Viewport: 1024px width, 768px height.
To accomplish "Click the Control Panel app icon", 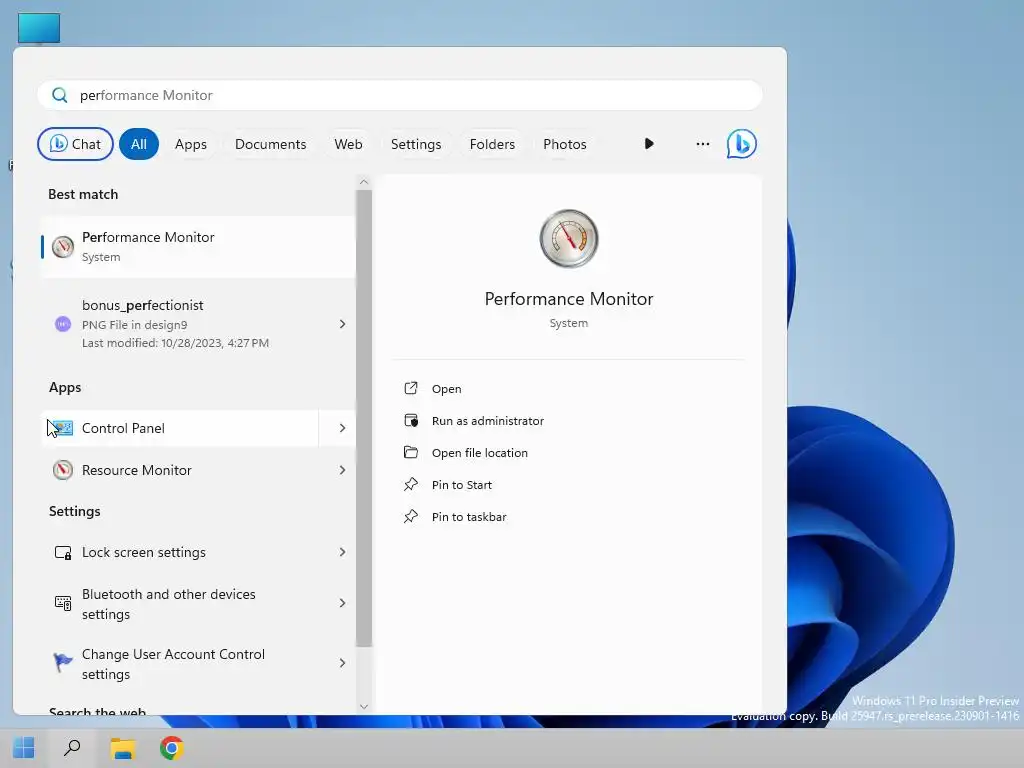I will click(x=63, y=428).
